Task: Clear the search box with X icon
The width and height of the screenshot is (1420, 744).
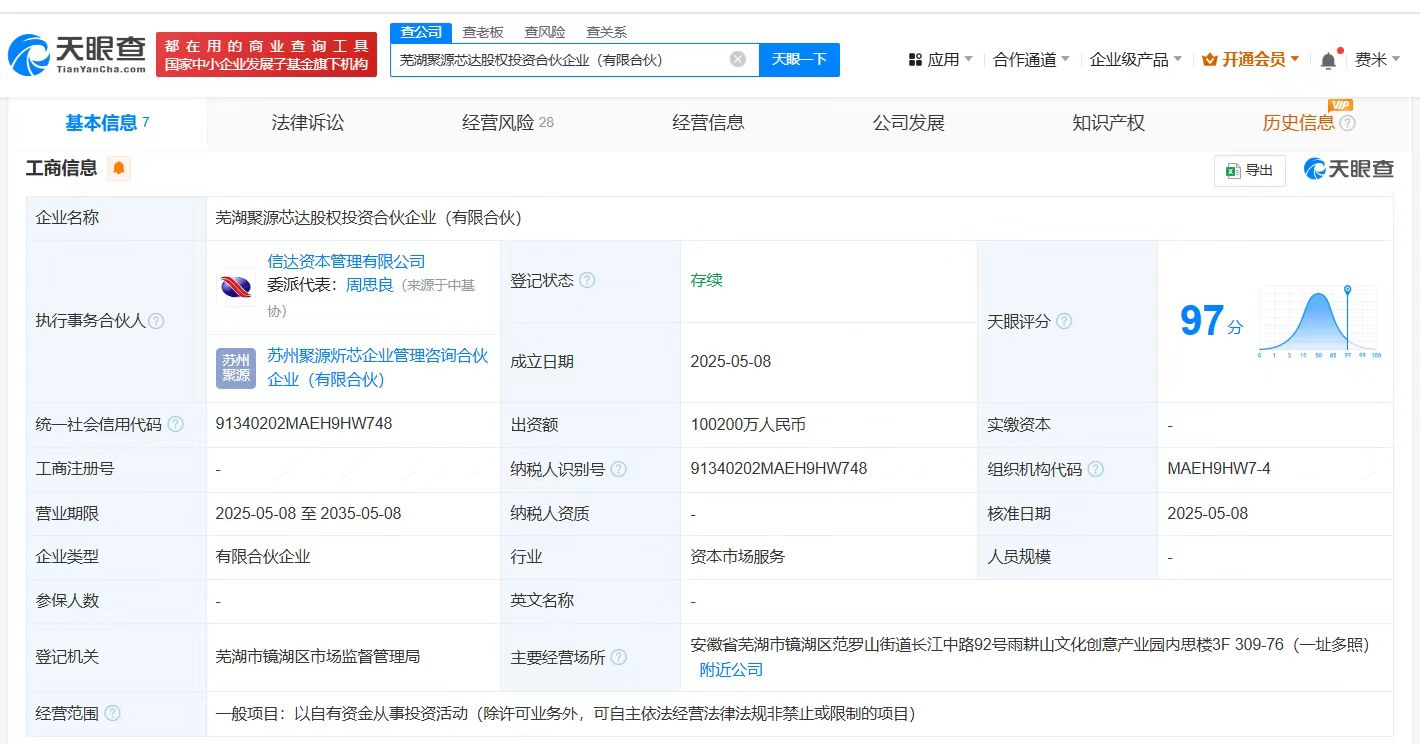Action: [x=738, y=59]
